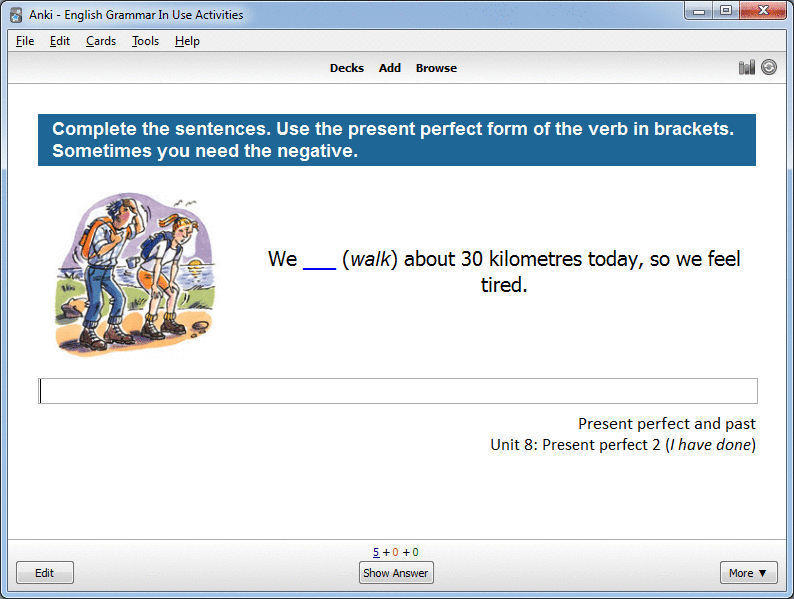794x599 pixels.
Task: Open the Tools menu
Action: pos(145,41)
